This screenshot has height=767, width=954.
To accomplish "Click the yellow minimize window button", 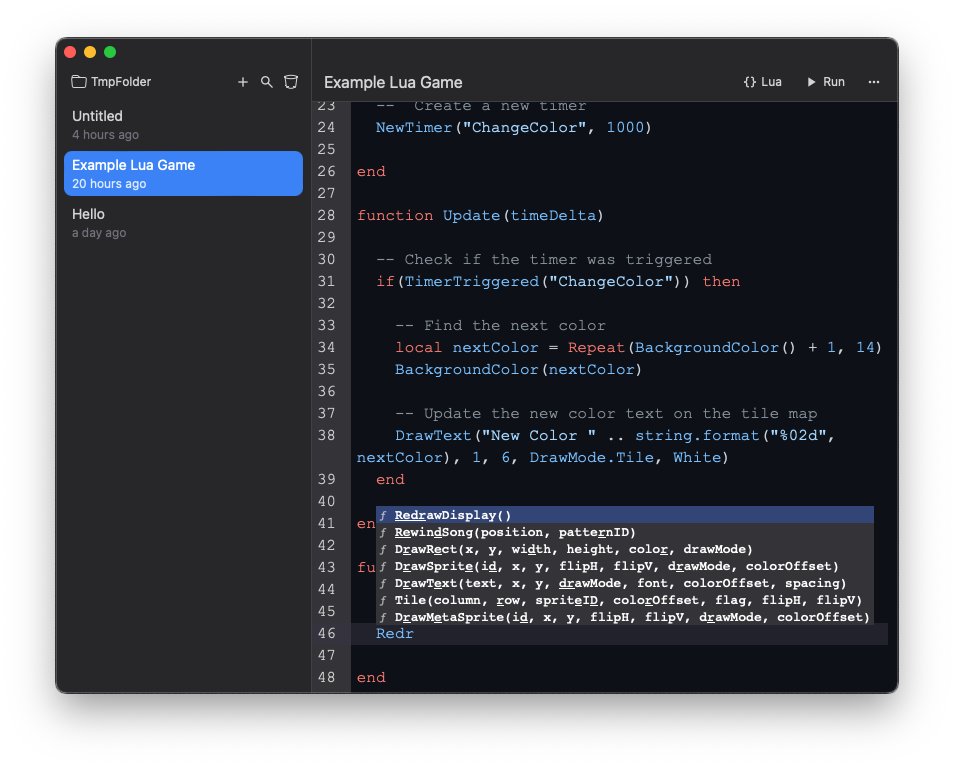I will 90,52.
